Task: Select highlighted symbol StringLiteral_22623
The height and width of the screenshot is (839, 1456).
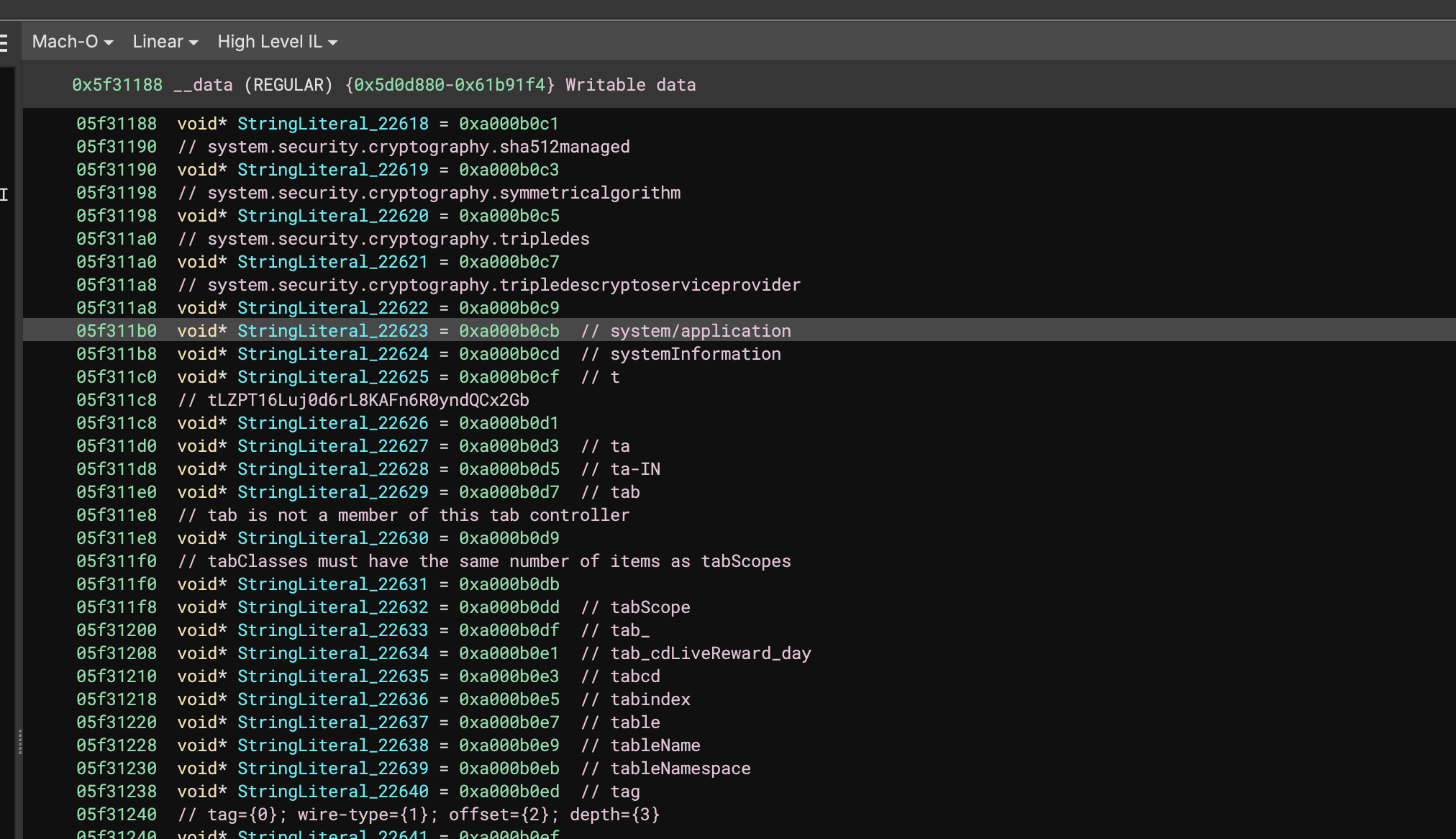Action: pos(333,331)
